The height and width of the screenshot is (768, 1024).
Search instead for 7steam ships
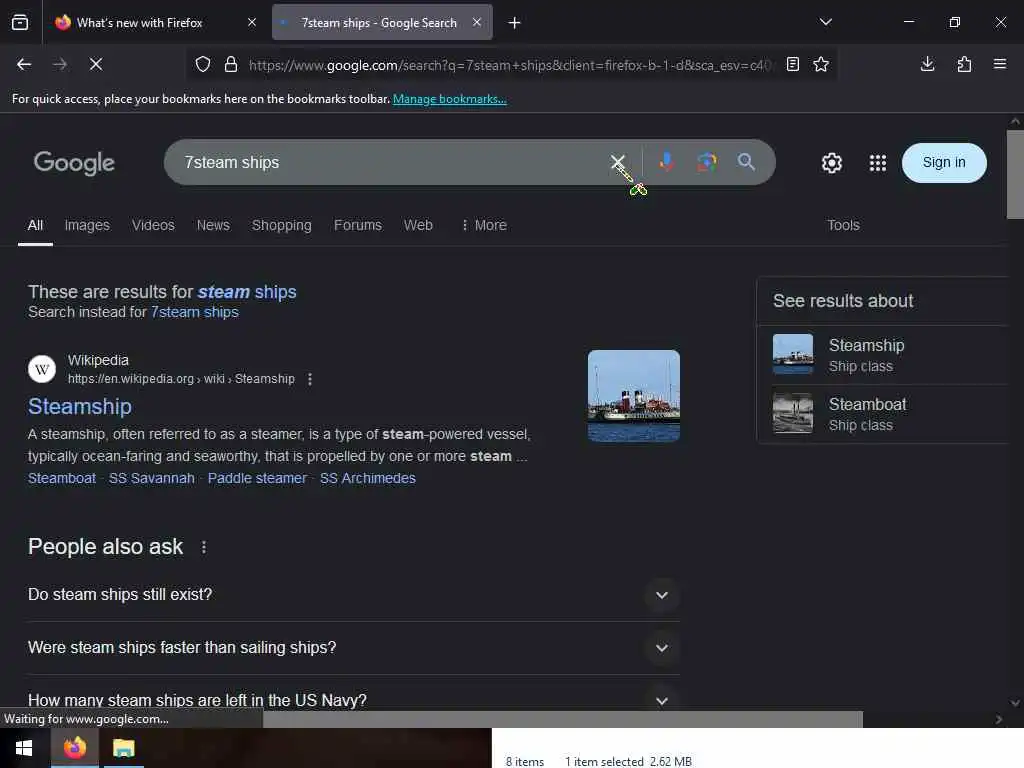click(x=195, y=312)
